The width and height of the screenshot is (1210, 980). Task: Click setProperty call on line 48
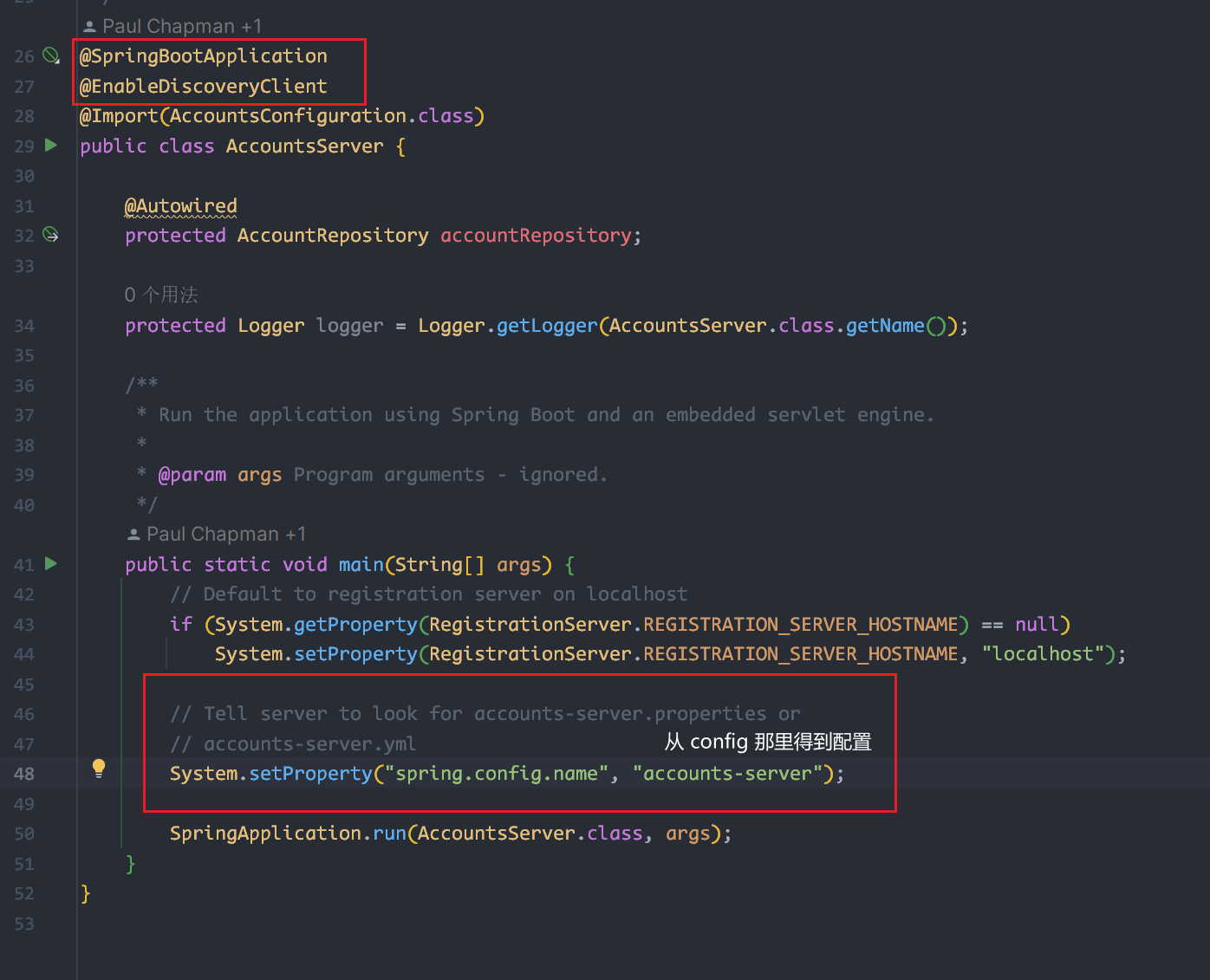pyautogui.click(x=310, y=774)
